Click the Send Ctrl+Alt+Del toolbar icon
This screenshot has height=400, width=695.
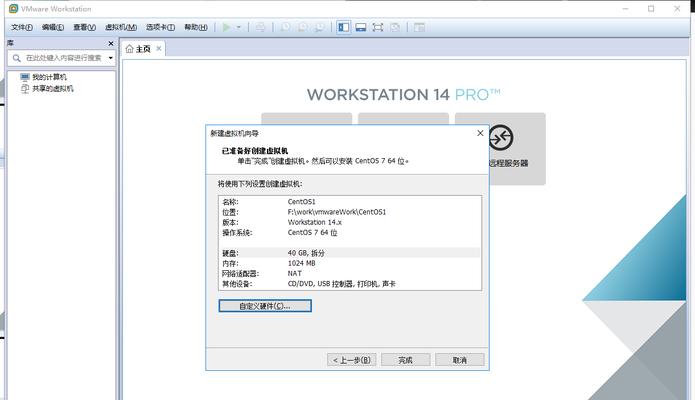[260, 27]
